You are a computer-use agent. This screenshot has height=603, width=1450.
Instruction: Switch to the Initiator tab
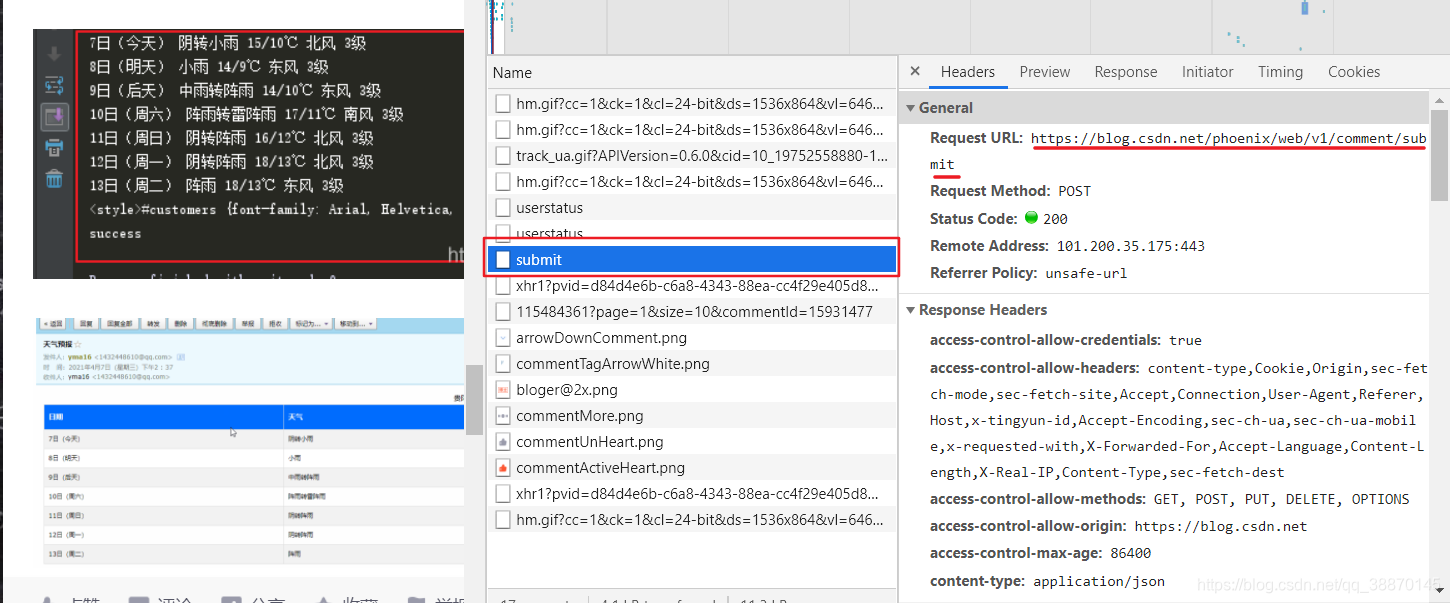(1208, 72)
